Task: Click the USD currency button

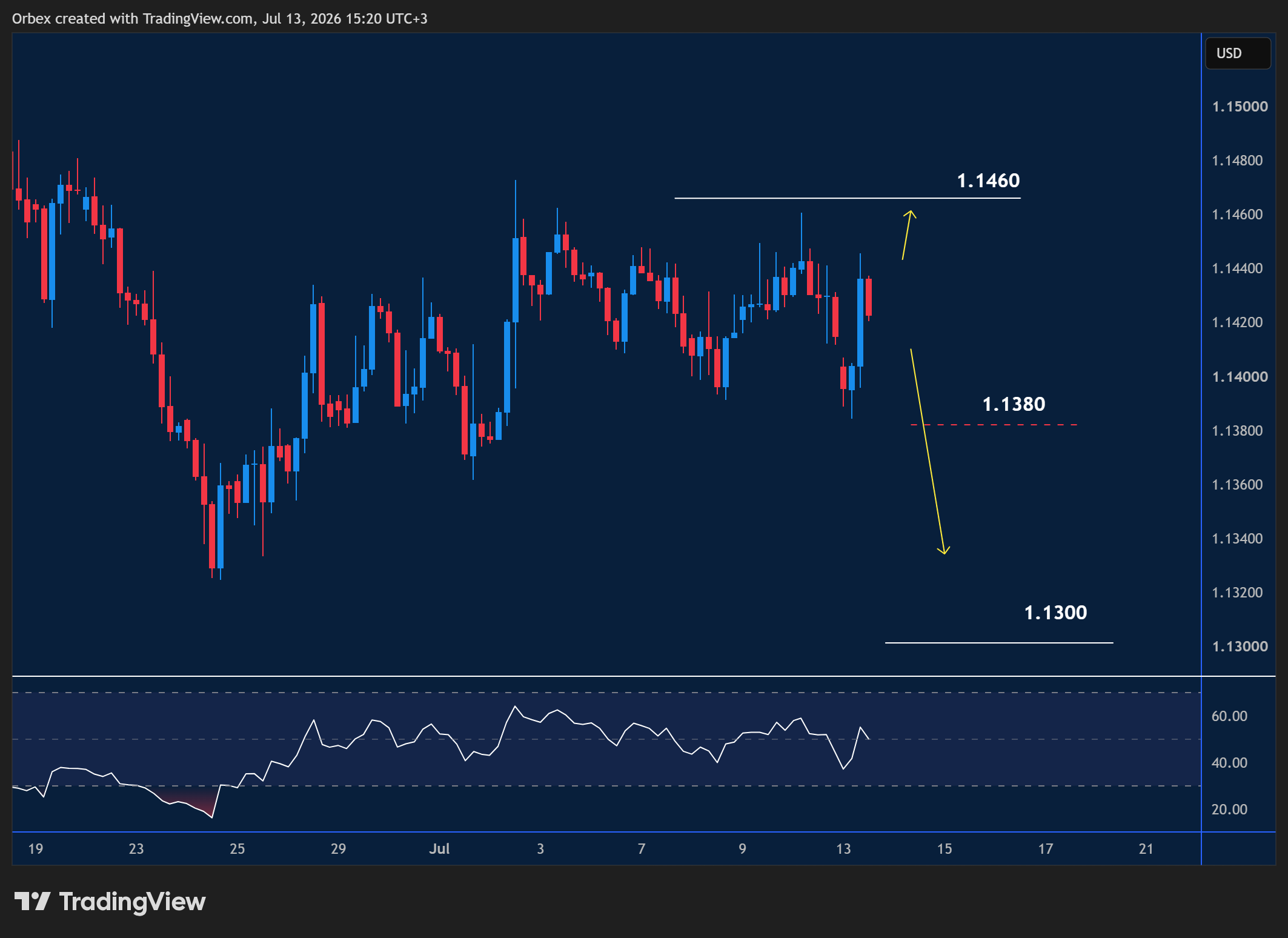Action: [1238, 53]
